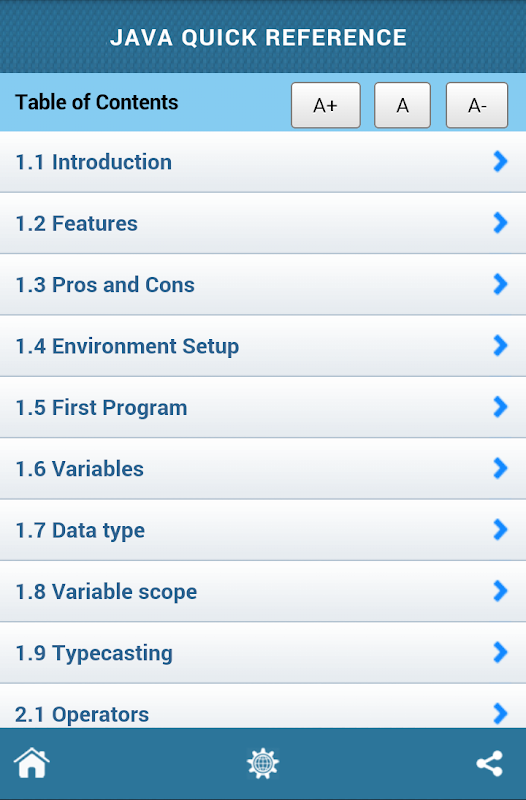
Task: Click the chevron beside Typecasting
Action: [500, 652]
